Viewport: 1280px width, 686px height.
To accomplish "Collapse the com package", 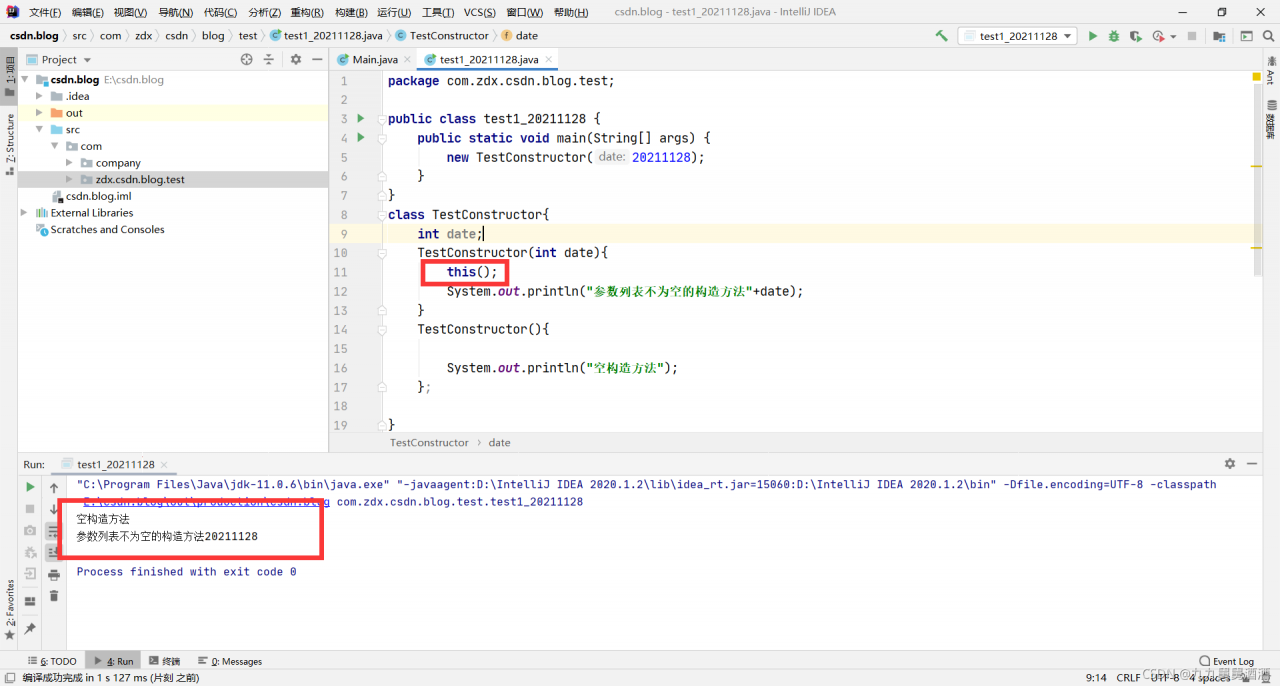I will pyautogui.click(x=55, y=147).
